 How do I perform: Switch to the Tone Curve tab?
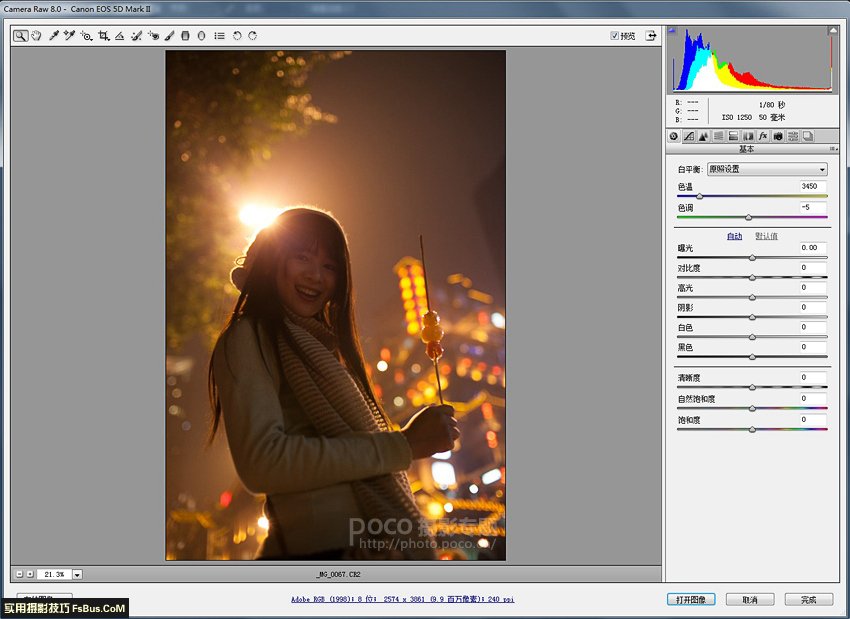tap(688, 136)
